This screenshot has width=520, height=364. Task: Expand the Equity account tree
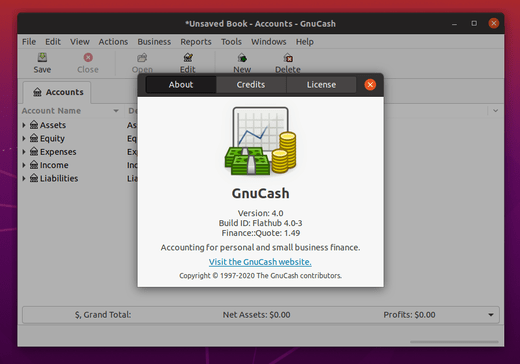coord(24,138)
